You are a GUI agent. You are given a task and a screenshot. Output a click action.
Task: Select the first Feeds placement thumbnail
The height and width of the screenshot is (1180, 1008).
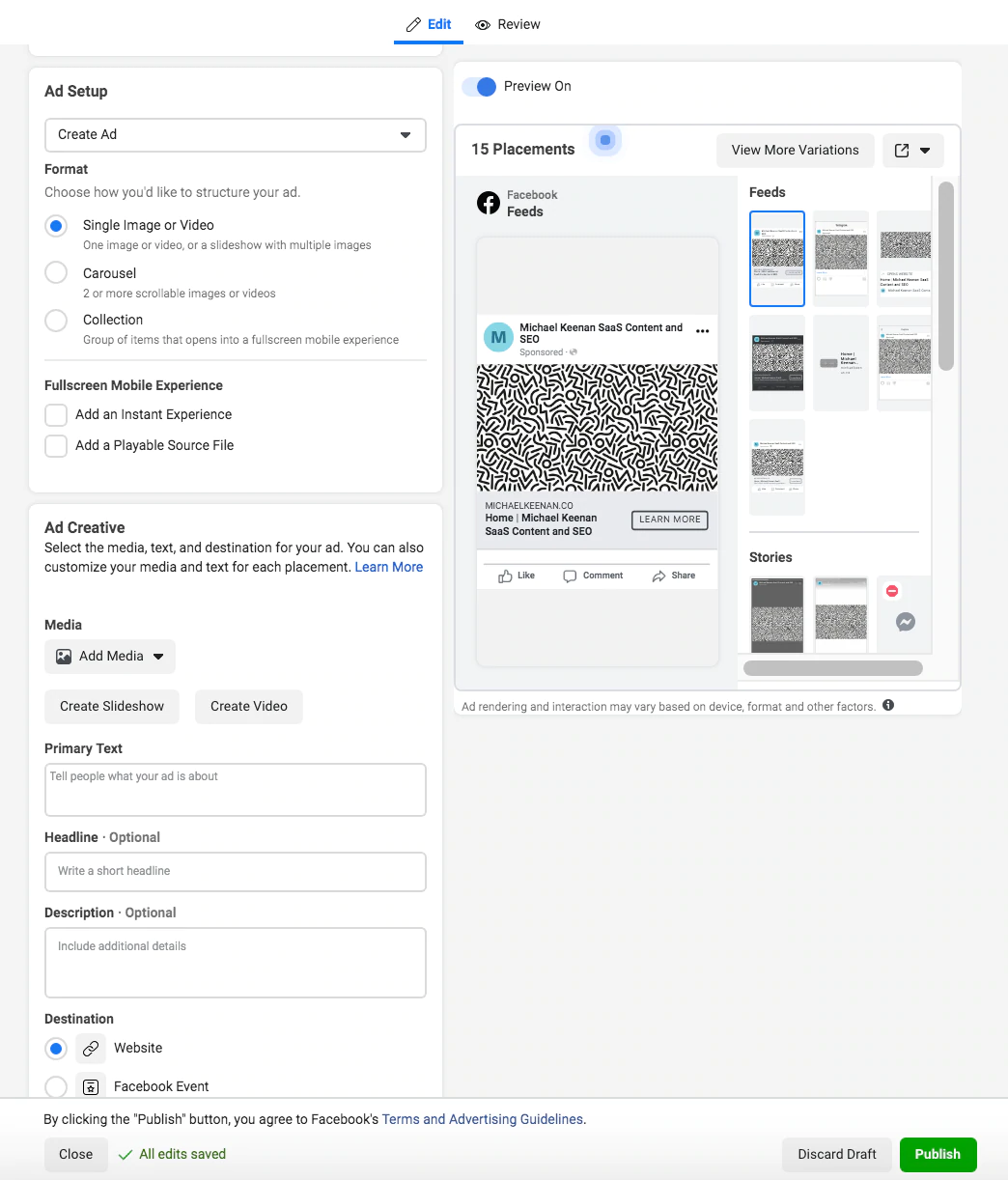777,259
